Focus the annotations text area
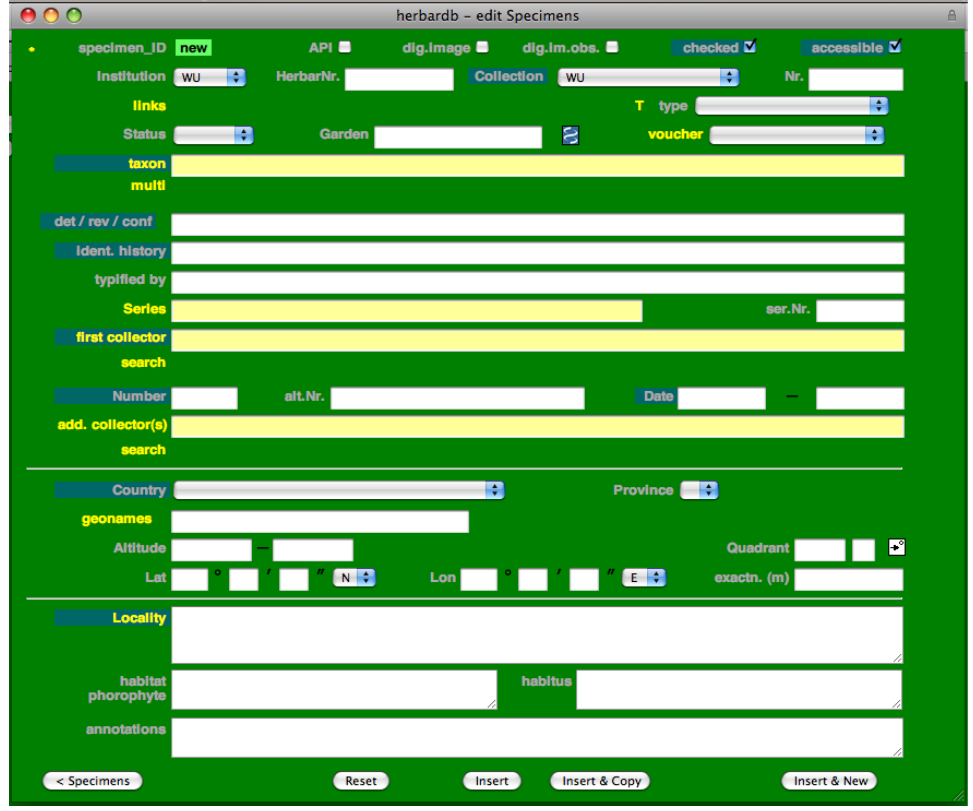This screenshot has width=973, height=811. (x=537, y=738)
